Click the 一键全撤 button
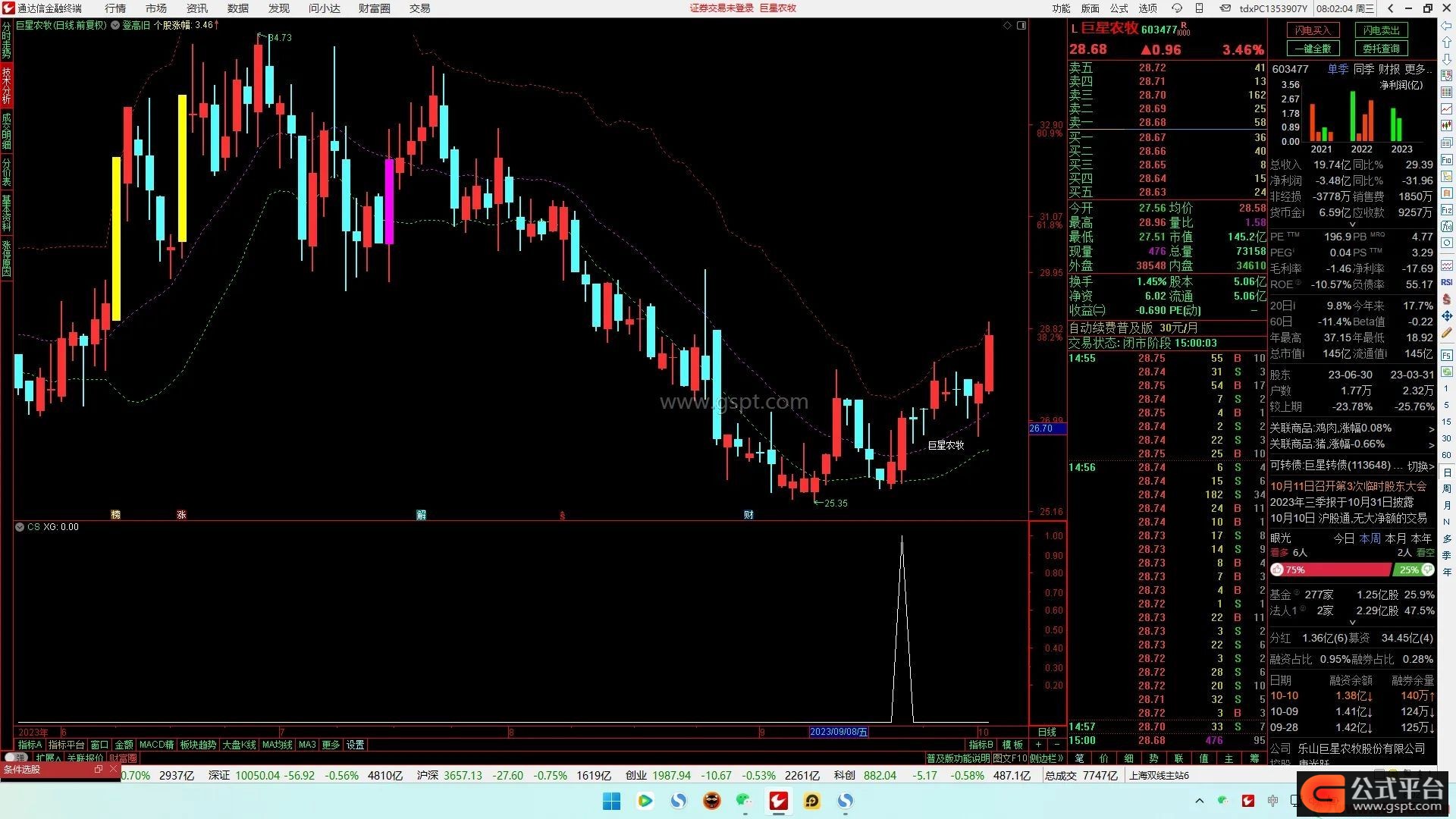The image size is (1456, 819). 1313,49
